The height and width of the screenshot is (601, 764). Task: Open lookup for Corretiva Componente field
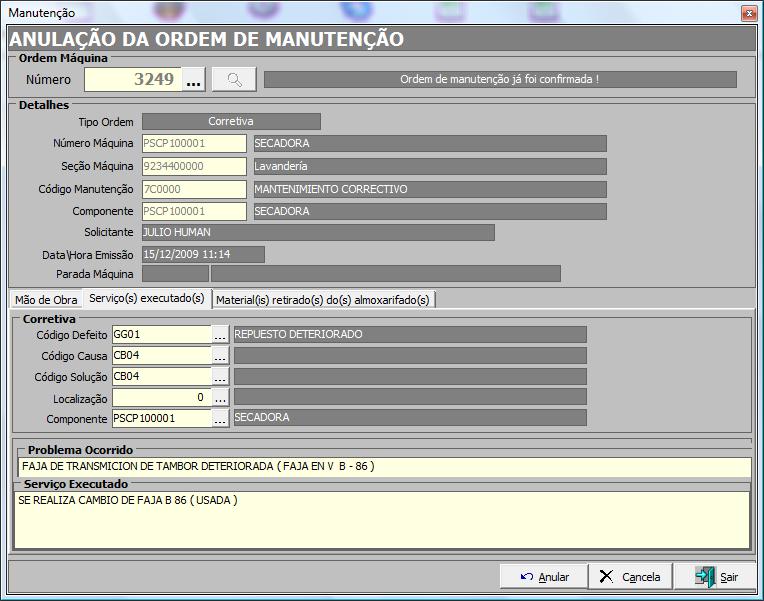[x=220, y=418]
